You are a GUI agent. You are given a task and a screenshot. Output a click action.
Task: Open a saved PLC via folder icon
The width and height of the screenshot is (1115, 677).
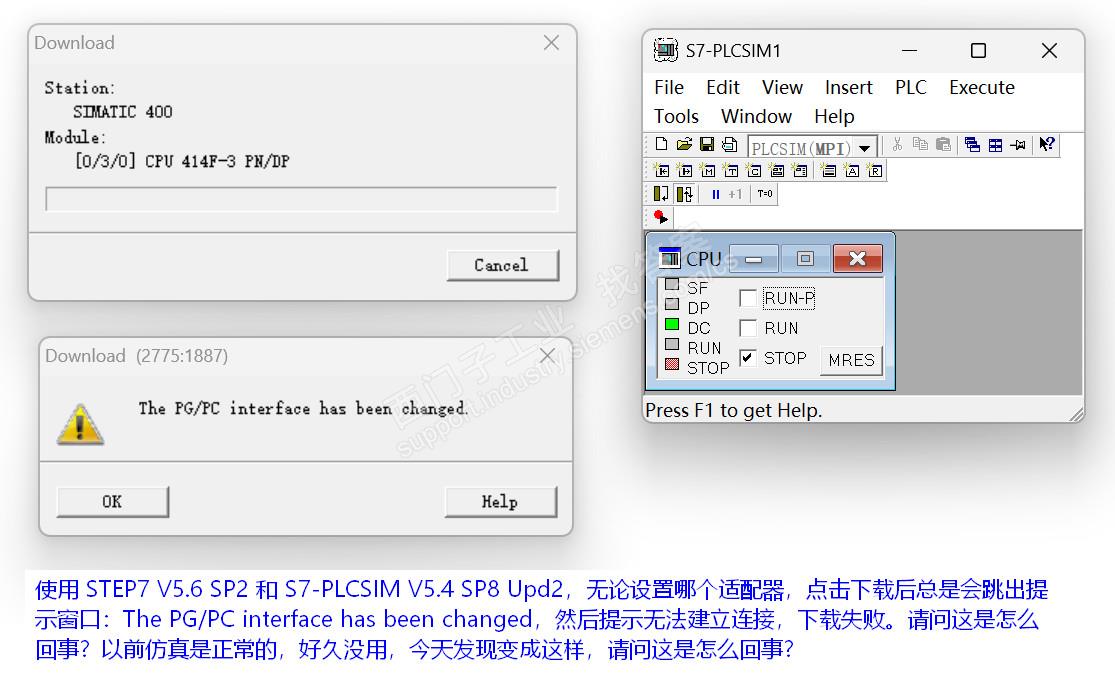point(684,144)
